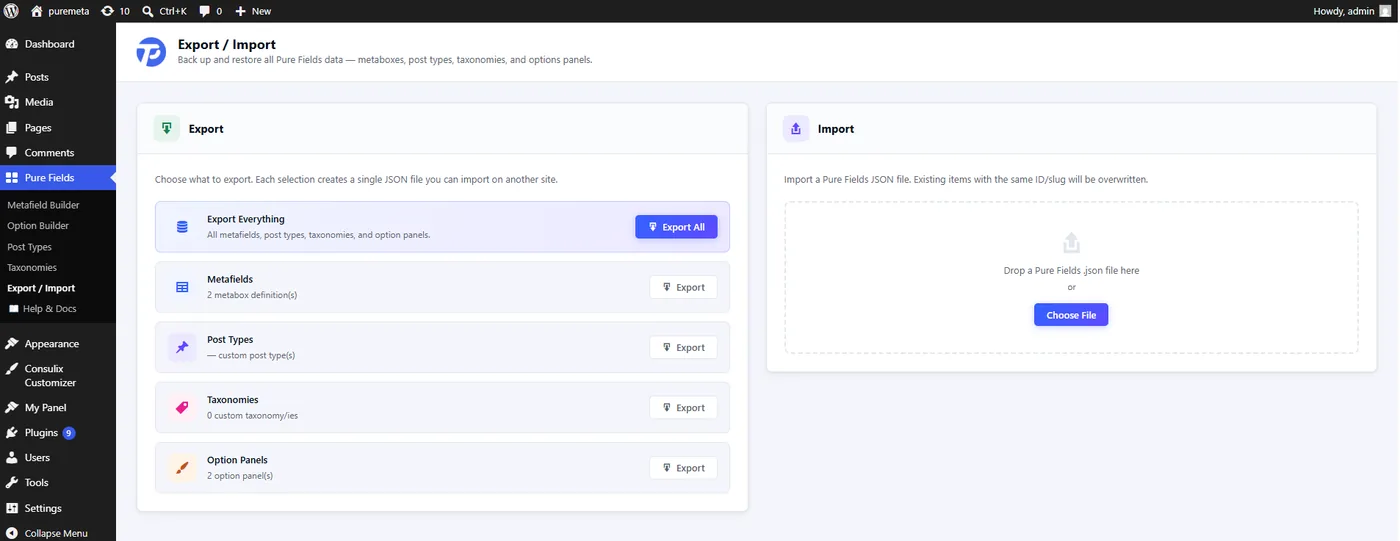Screen dimensions: 1400x541
Task: Click the Post Types pin icon
Action: pos(182,347)
